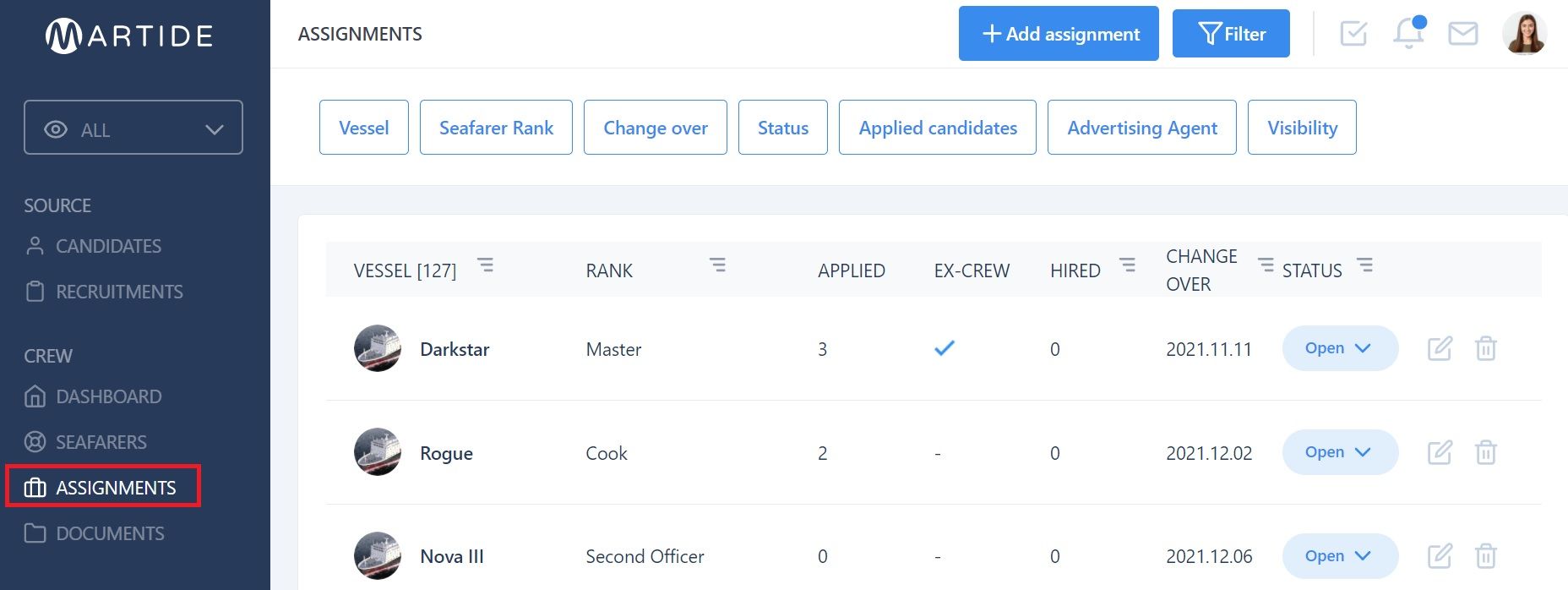This screenshot has height=590, width=1568.
Task: Click the APPLIED column header
Action: pos(852,270)
